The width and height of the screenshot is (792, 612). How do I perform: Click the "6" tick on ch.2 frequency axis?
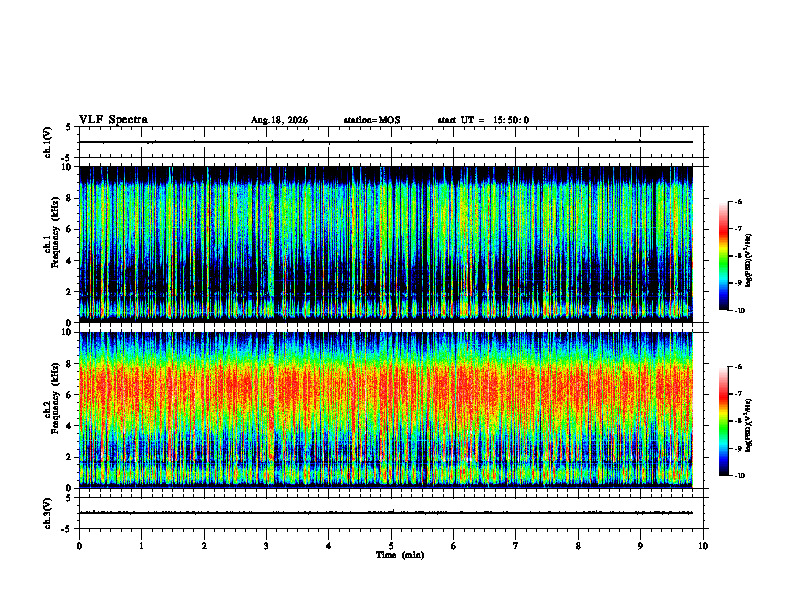click(x=70, y=395)
